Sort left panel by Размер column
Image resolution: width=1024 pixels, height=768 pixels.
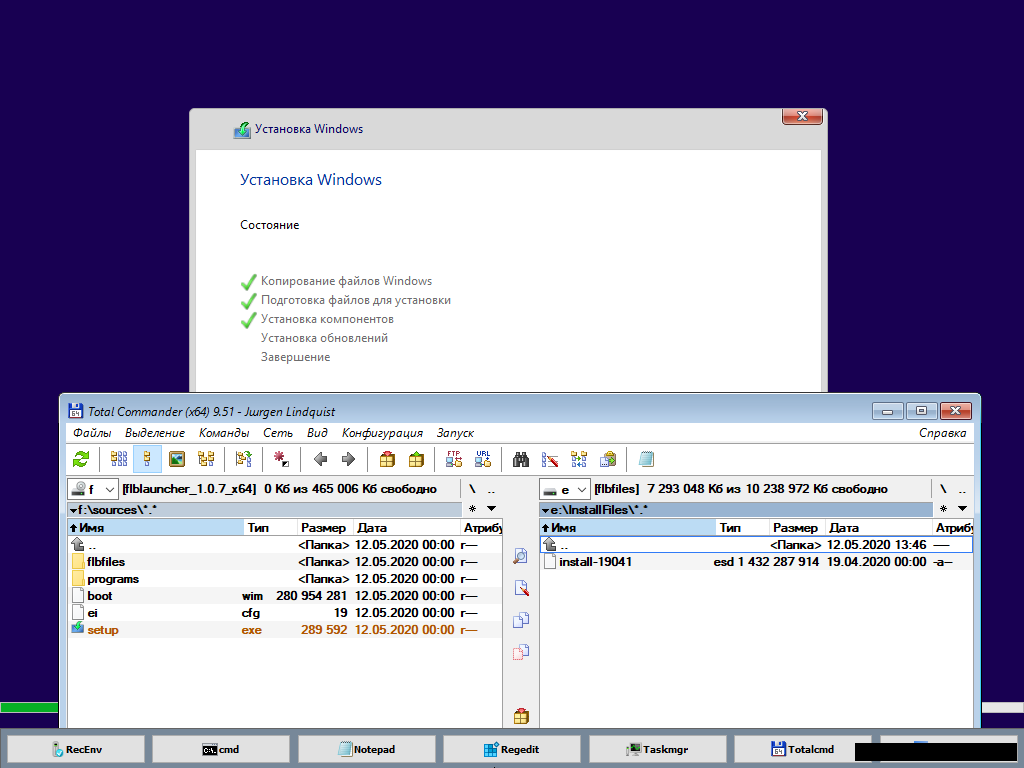tap(325, 528)
